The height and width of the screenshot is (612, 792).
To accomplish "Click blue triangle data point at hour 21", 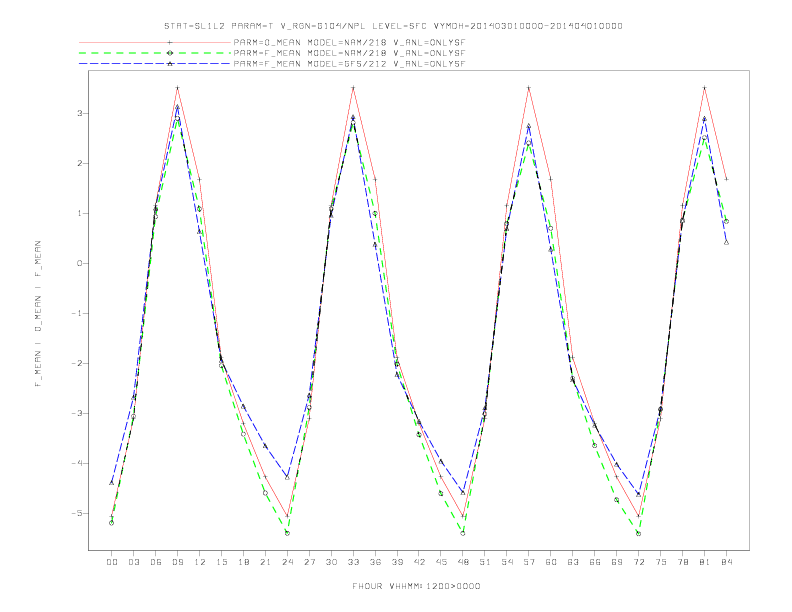I will tap(265, 446).
